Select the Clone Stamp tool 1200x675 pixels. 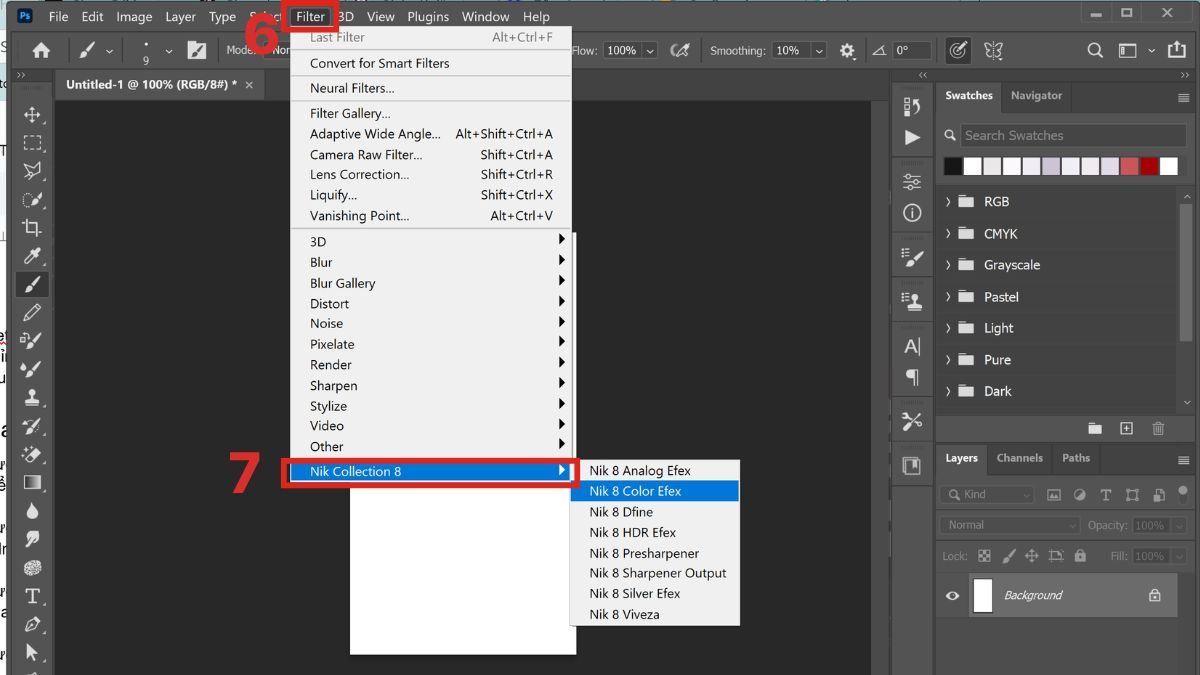pos(32,397)
